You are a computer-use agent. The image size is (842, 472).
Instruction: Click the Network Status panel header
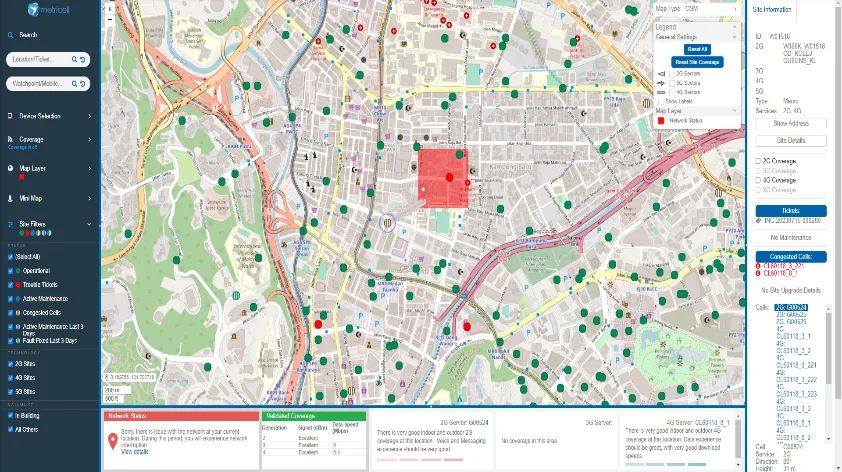(181, 416)
